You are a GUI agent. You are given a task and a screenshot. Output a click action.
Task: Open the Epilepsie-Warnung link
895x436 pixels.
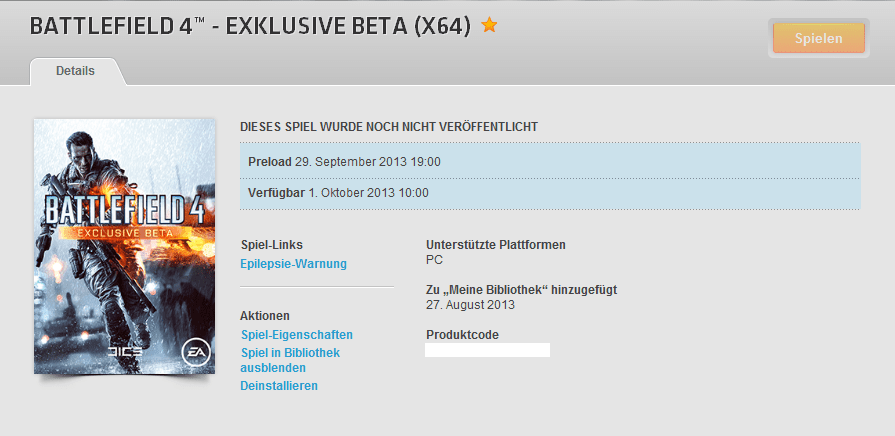(293, 264)
